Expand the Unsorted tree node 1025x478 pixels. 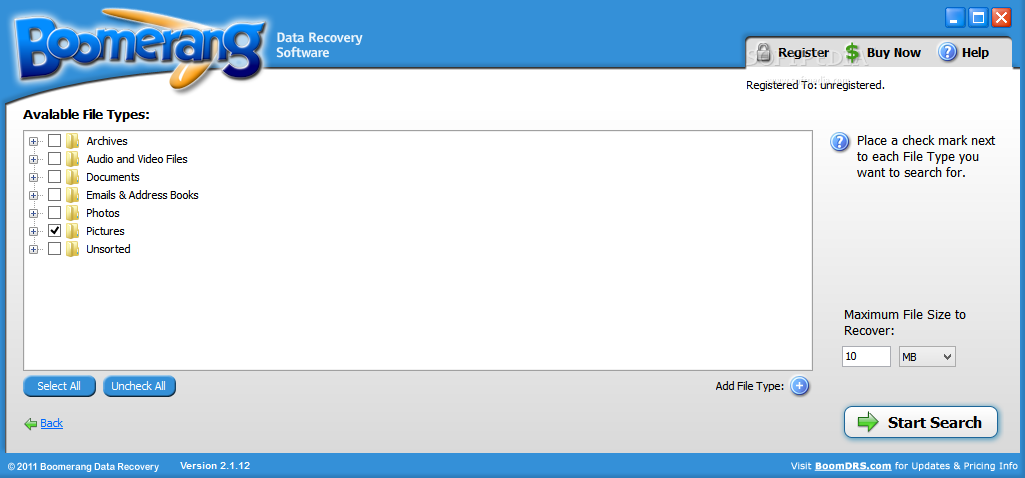click(x=33, y=249)
